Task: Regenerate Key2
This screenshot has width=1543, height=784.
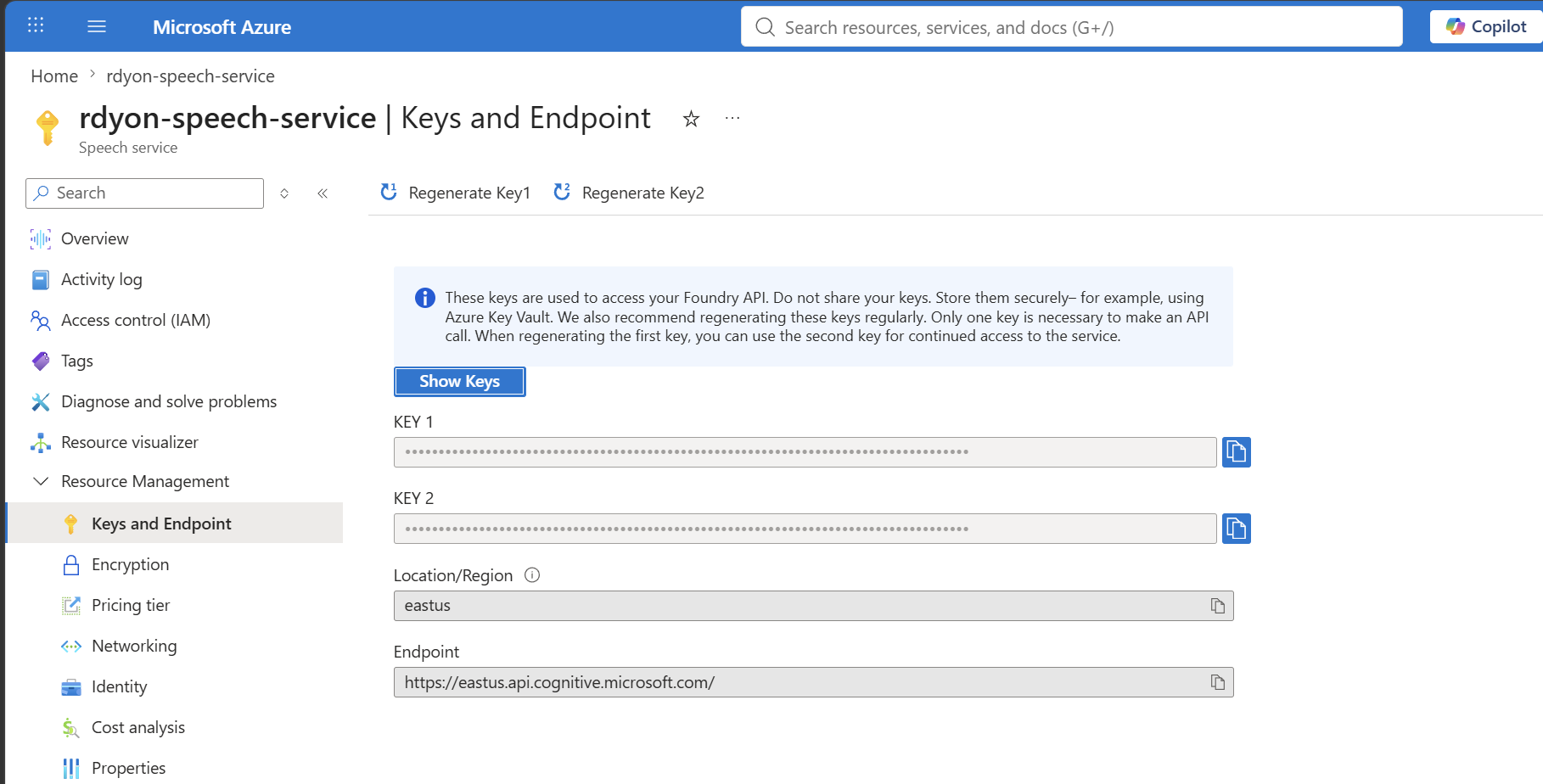Action: (x=629, y=193)
